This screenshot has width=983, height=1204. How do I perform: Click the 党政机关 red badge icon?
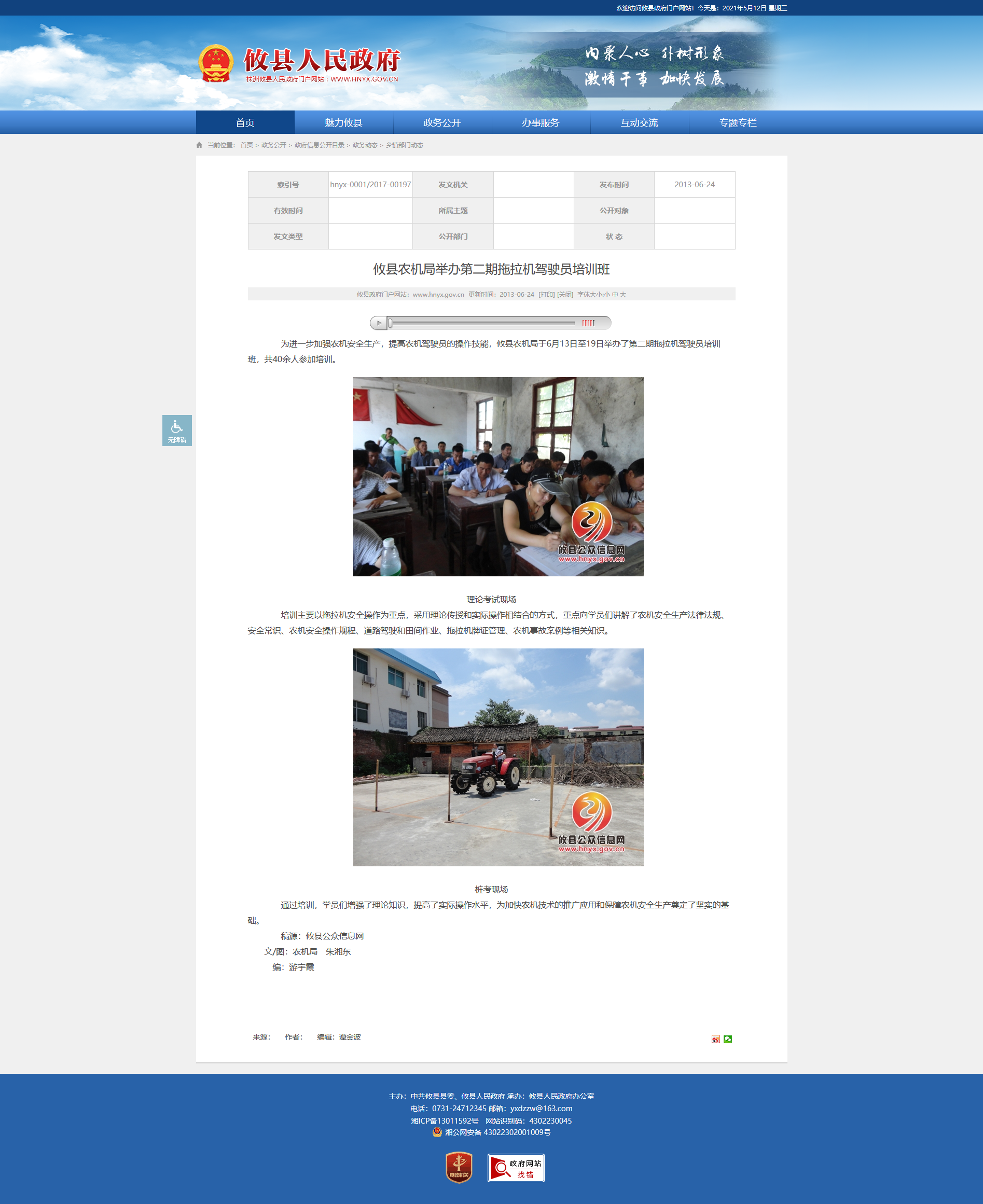(459, 1167)
